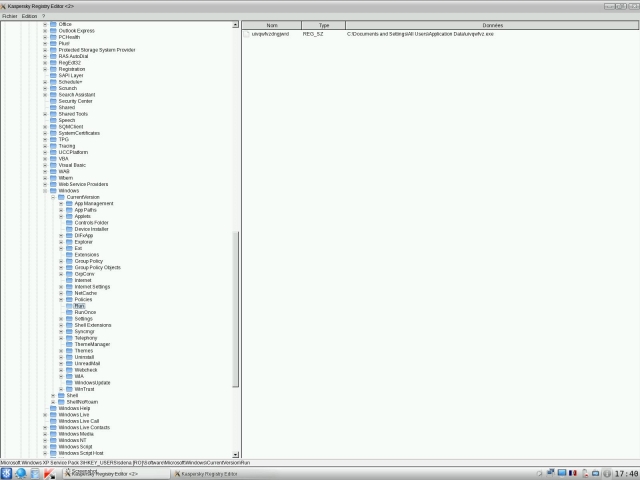Click the tree vertical scrollbar thumb

(x=236, y=309)
